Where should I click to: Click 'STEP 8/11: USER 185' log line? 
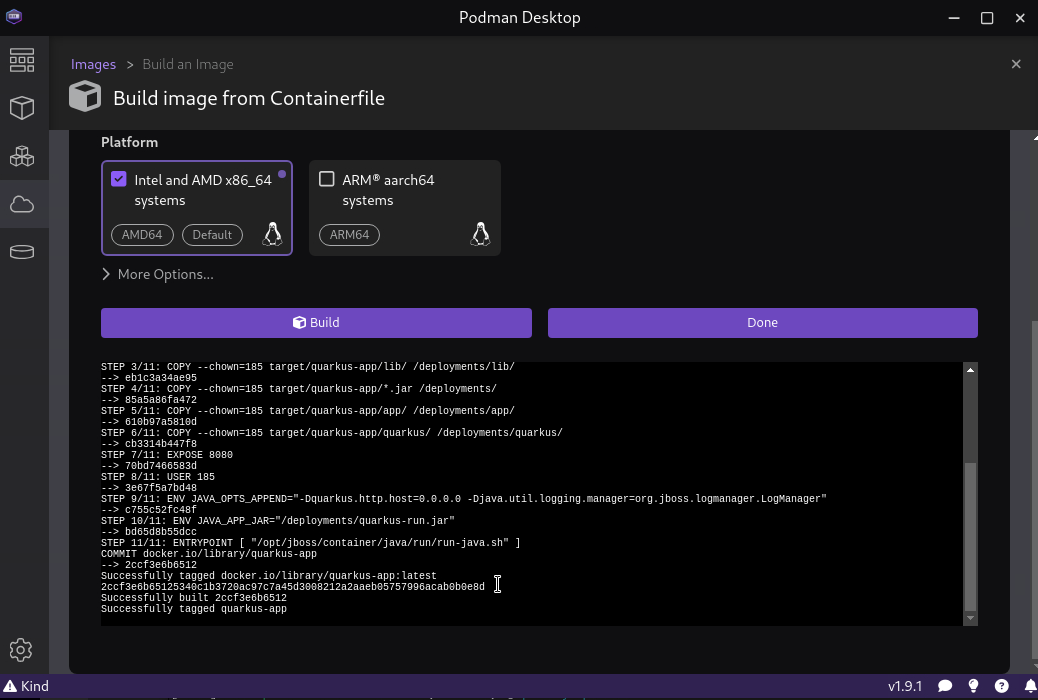point(158,476)
